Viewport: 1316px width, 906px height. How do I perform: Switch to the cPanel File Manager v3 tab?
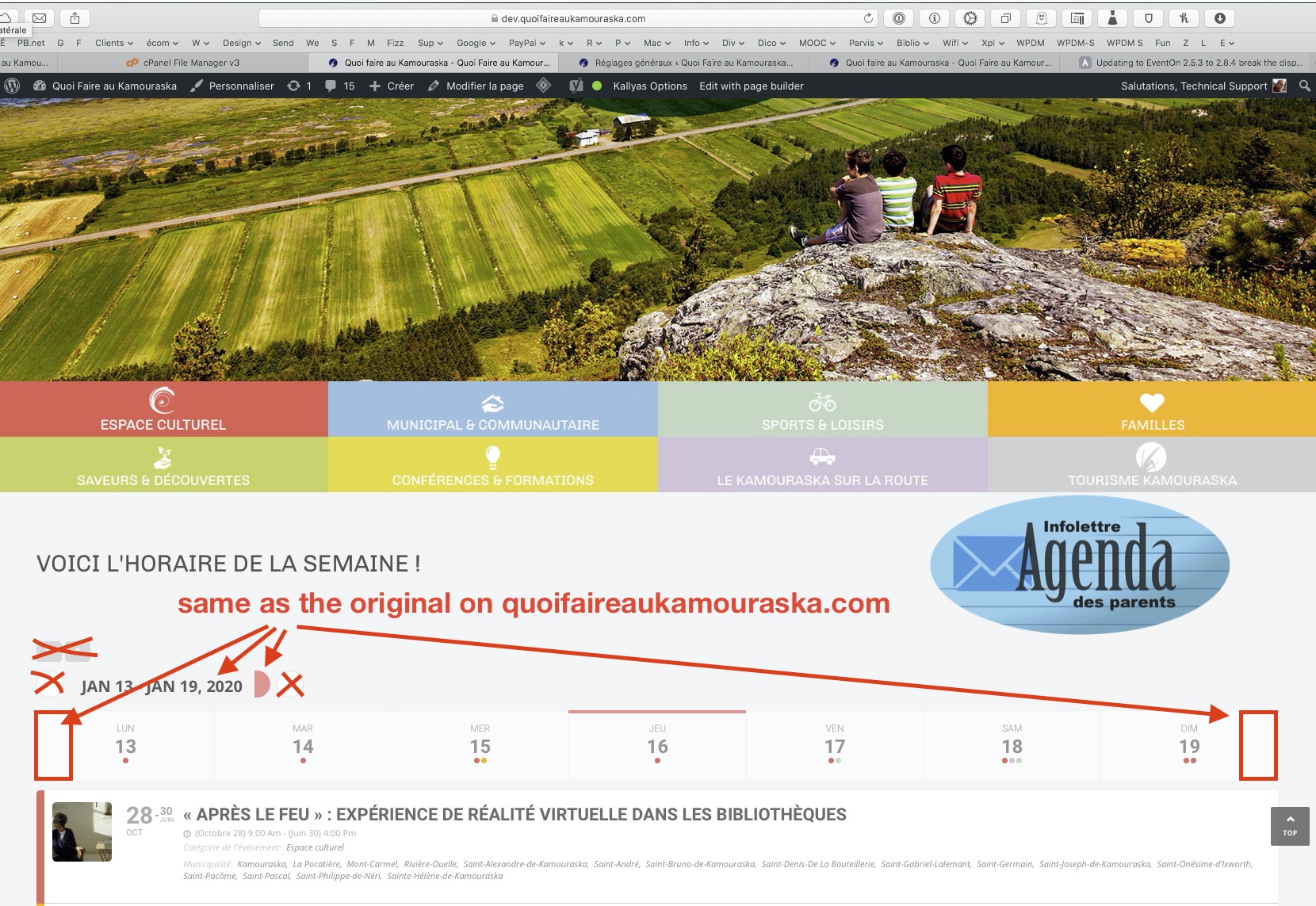pyautogui.click(x=190, y=63)
